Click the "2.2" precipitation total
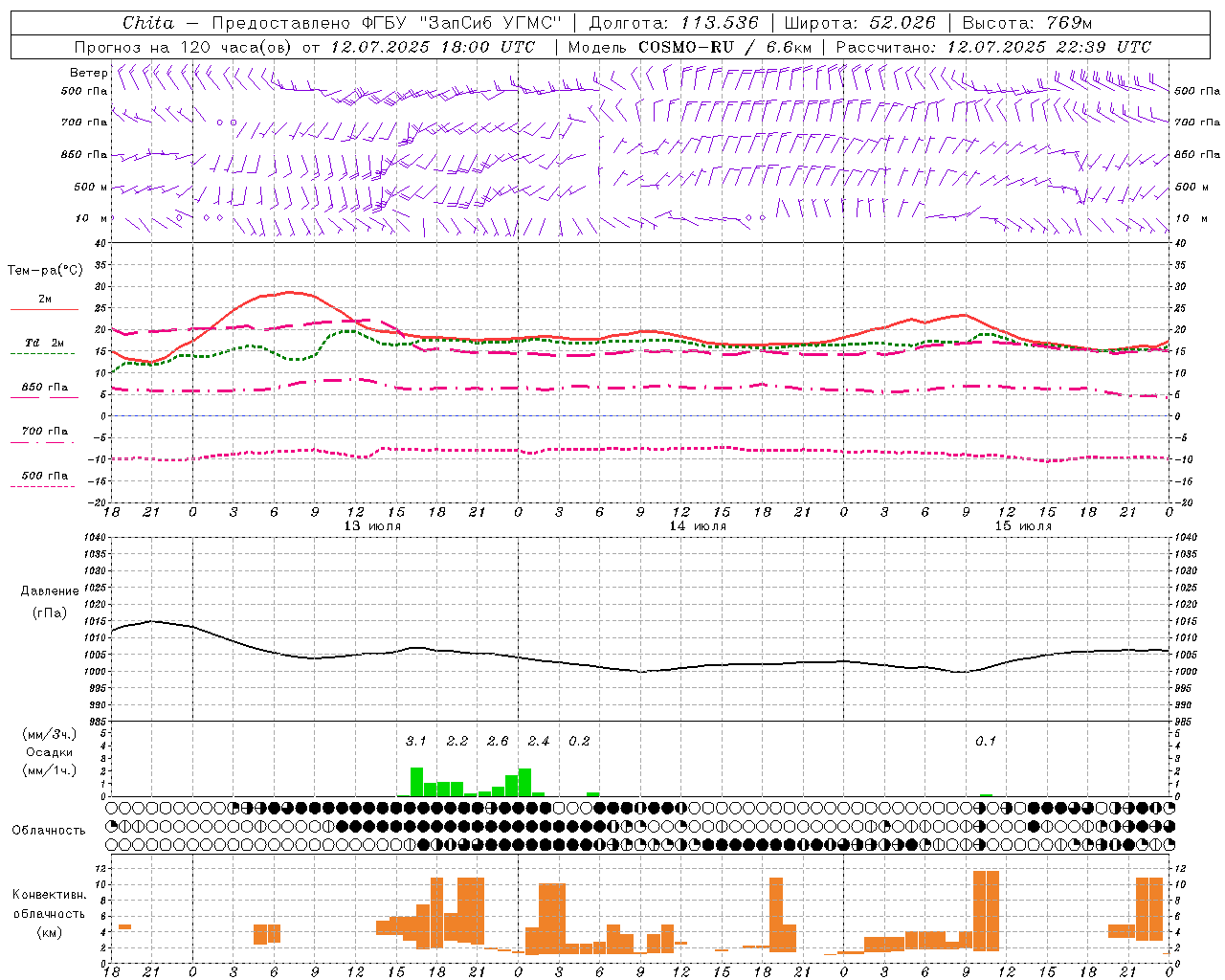 457,741
